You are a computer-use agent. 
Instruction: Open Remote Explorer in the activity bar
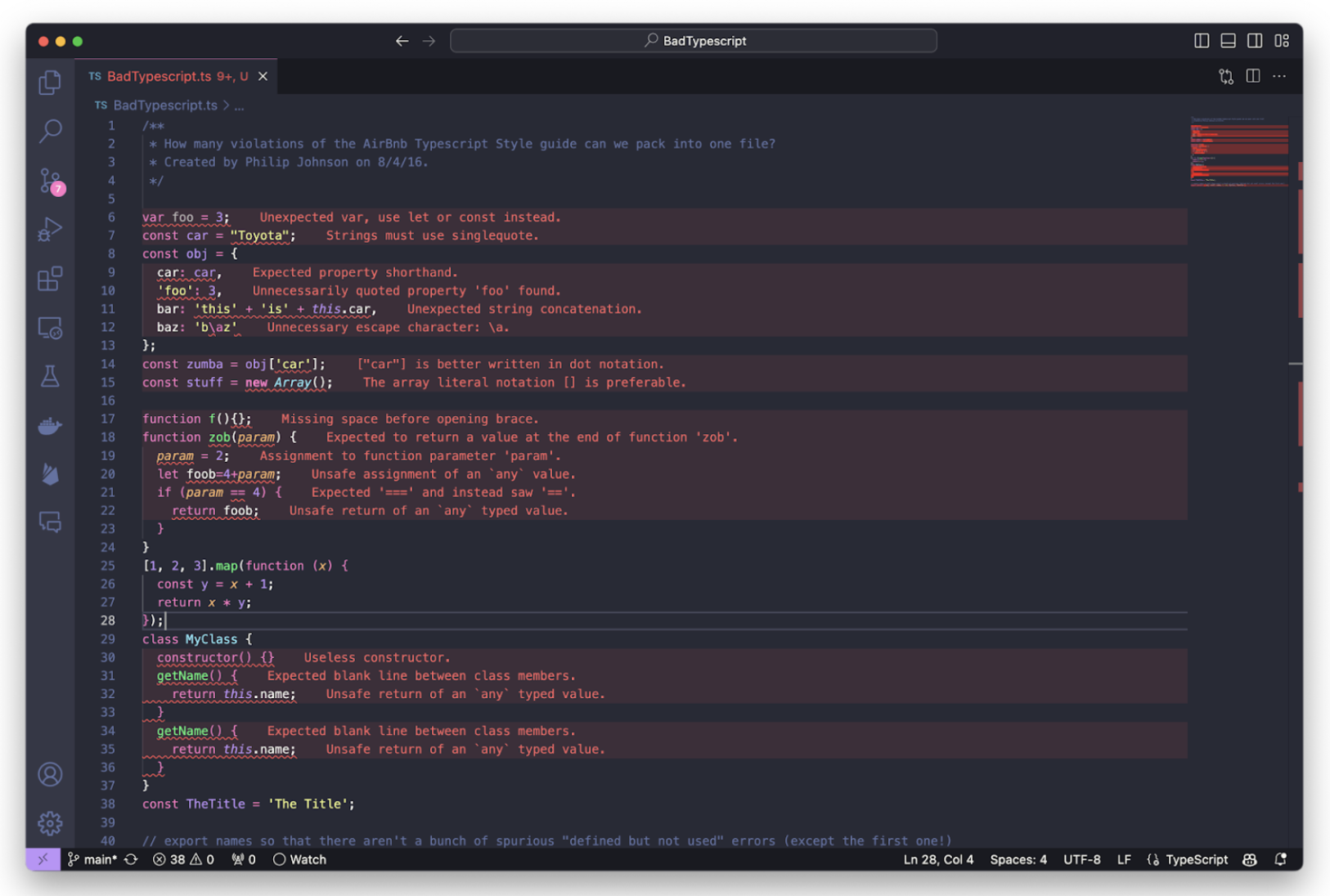point(50,328)
